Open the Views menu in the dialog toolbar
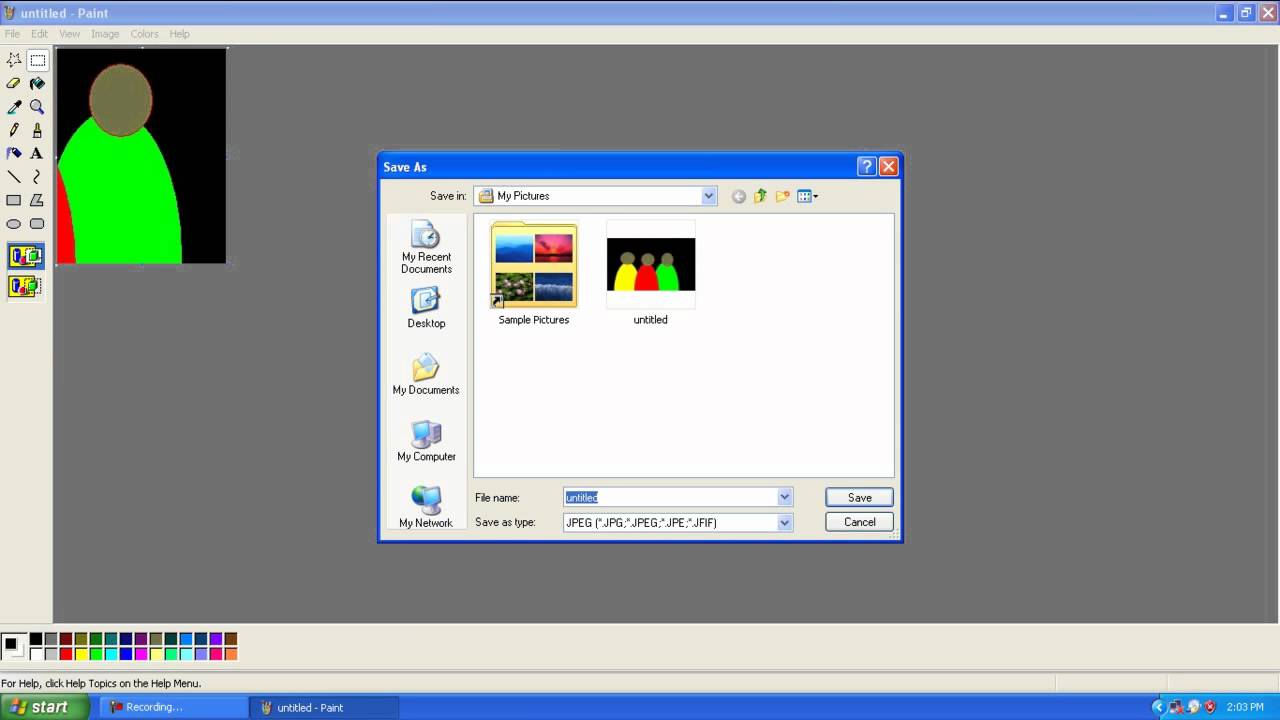 (x=807, y=196)
